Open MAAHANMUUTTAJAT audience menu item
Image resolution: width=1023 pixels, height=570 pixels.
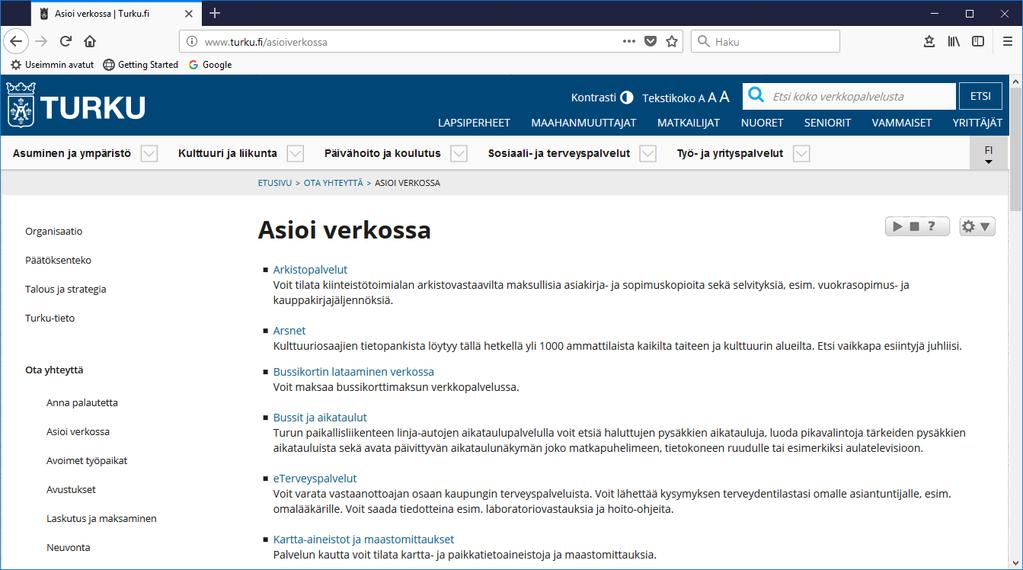(583, 123)
